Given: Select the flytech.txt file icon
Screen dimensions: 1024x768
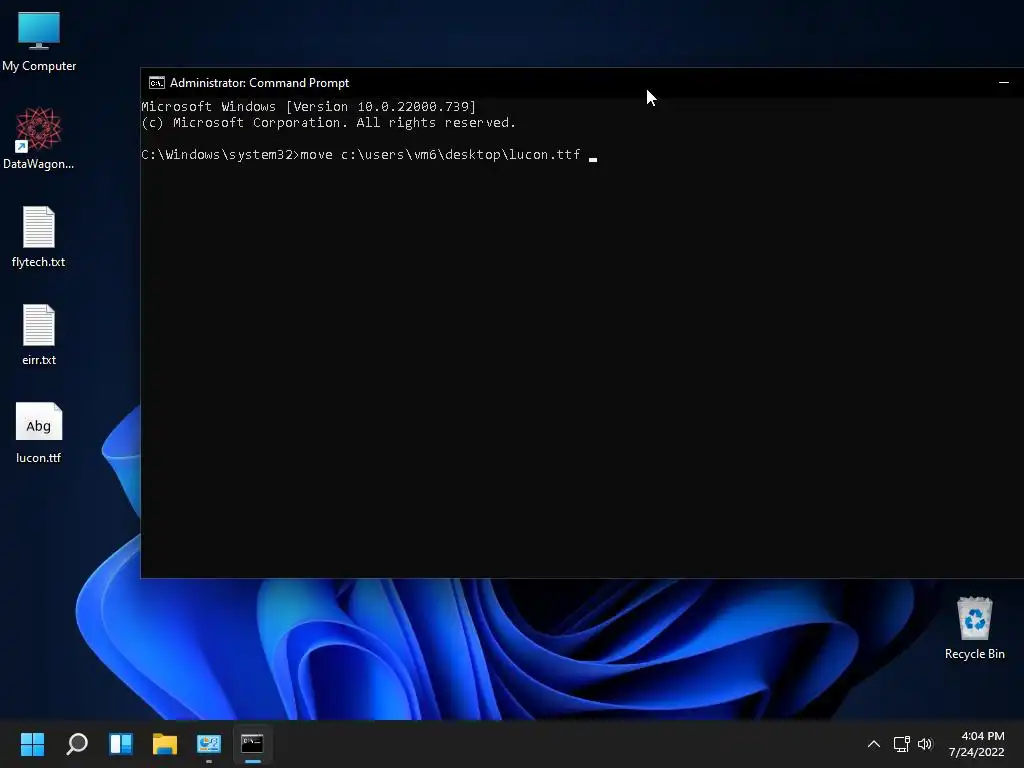Looking at the screenshot, I should click(39, 237).
